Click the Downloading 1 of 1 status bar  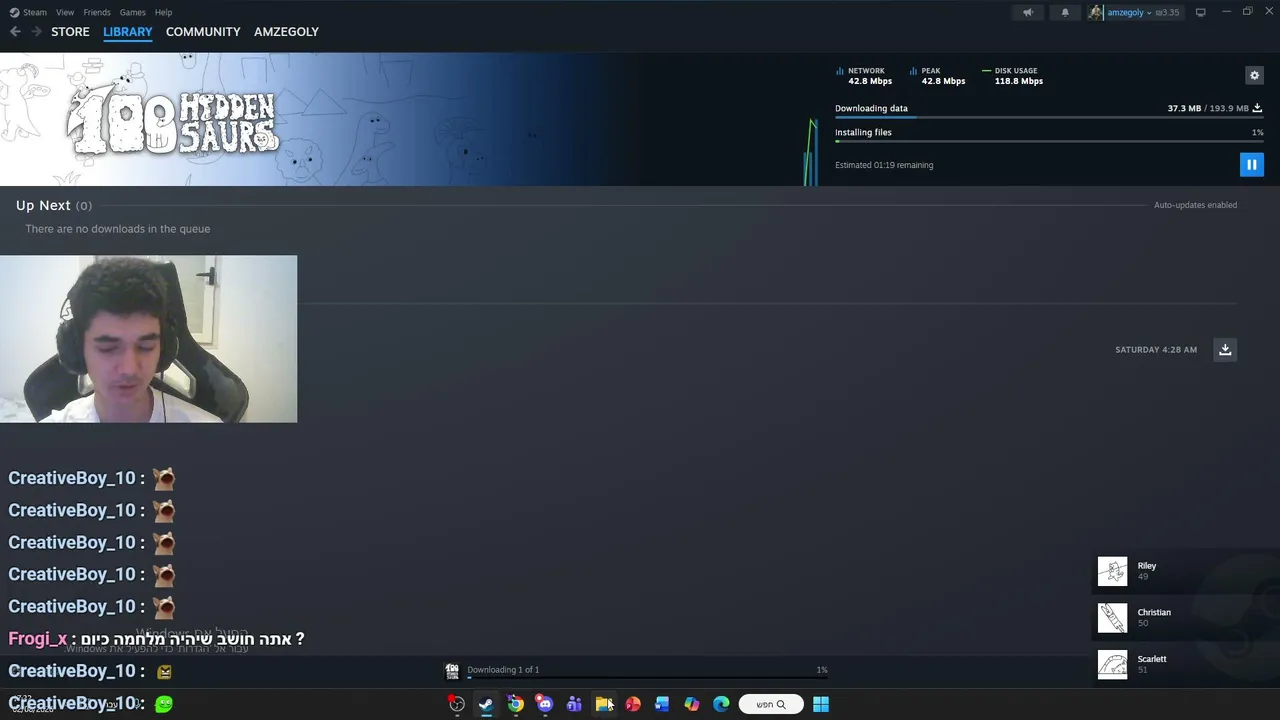[x=638, y=671]
